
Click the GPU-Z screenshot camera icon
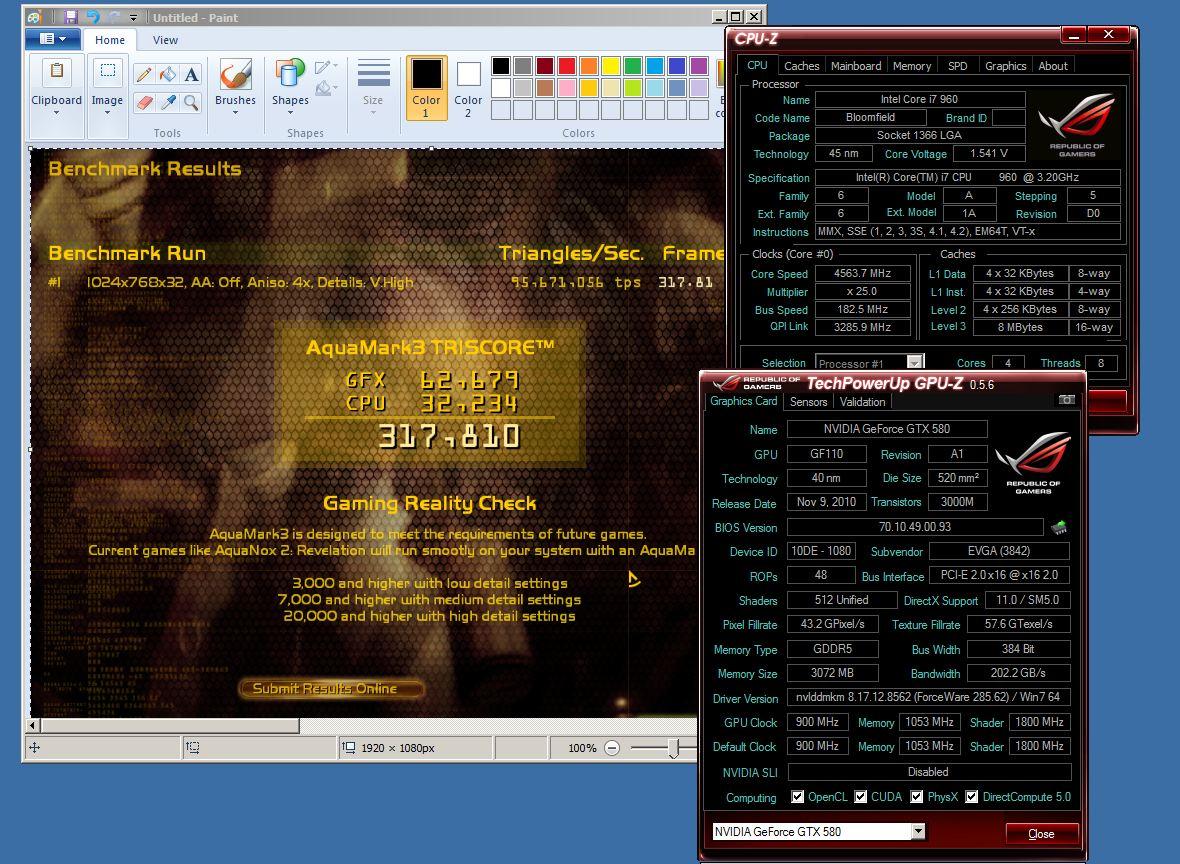click(x=1066, y=400)
